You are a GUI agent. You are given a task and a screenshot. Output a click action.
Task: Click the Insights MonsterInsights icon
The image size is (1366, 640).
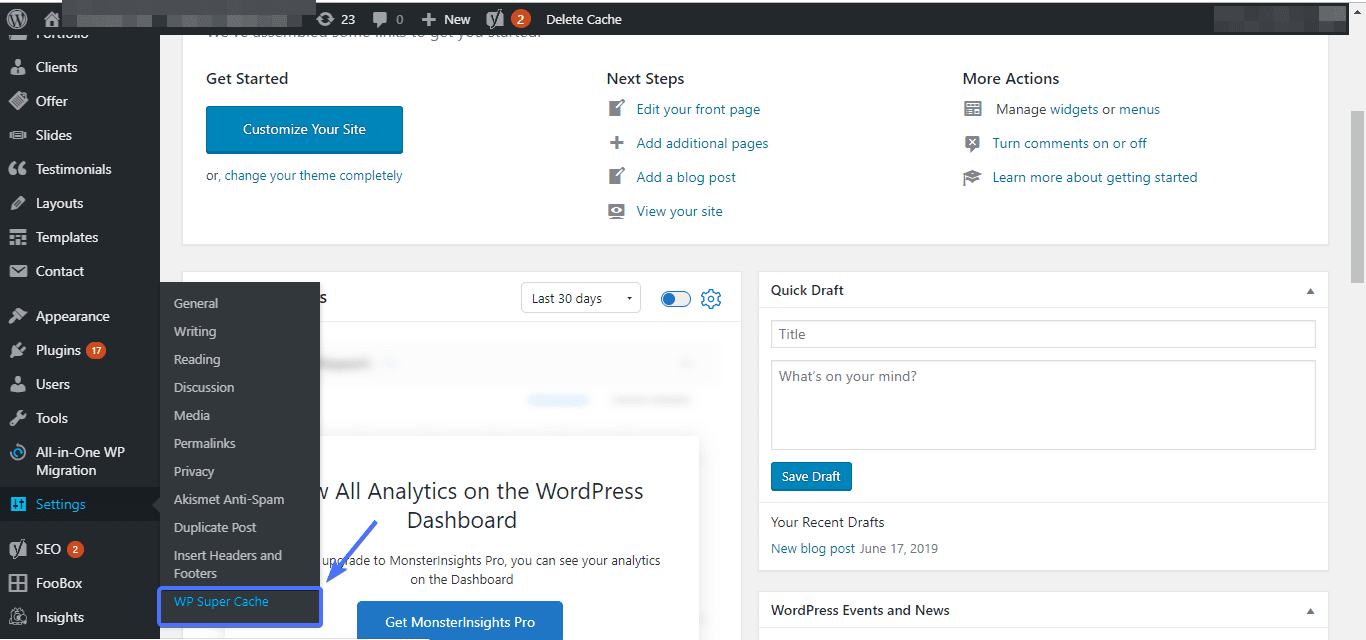[18, 617]
